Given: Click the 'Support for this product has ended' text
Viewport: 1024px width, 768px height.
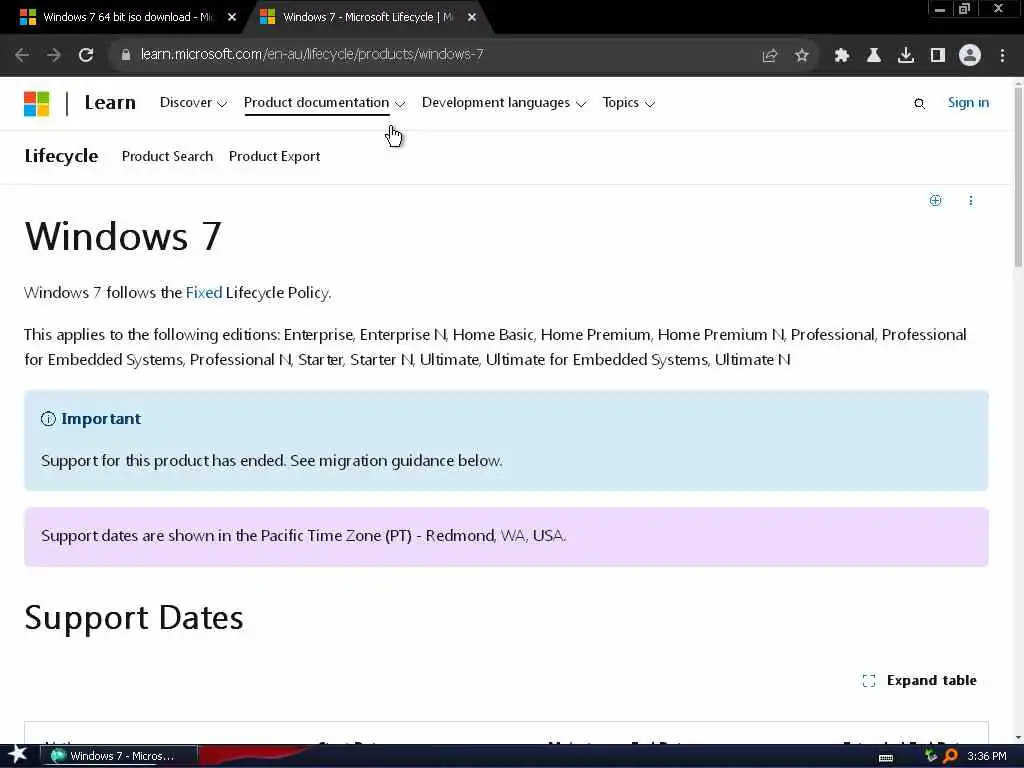Looking at the screenshot, I should tap(163, 460).
